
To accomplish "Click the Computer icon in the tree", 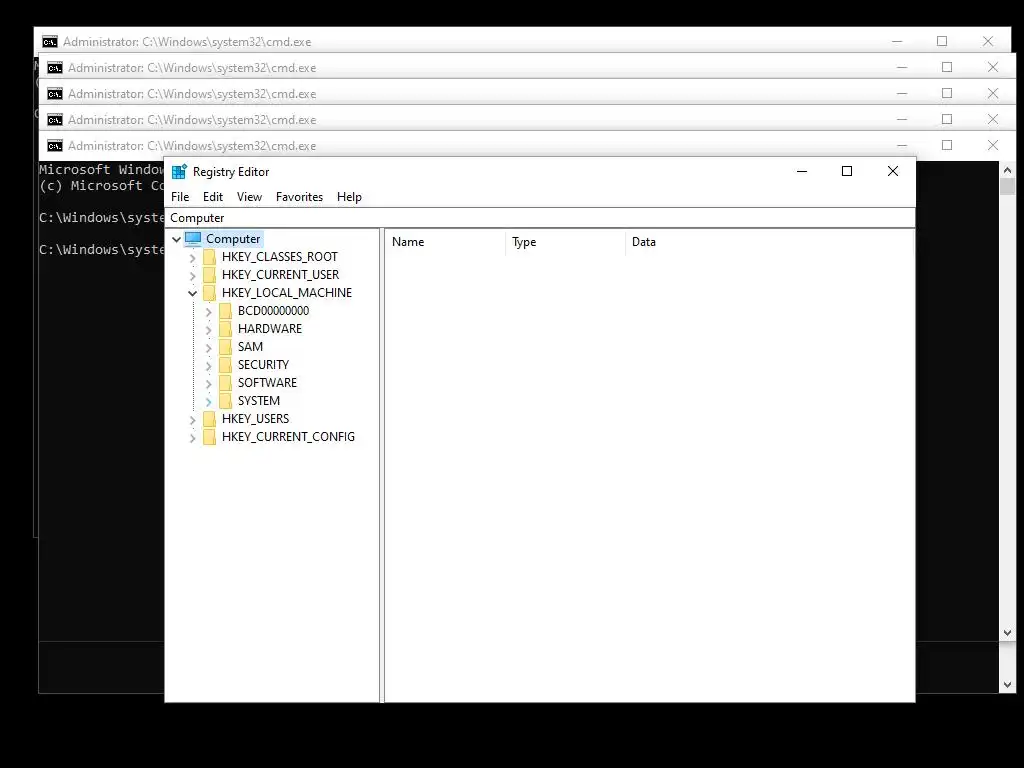I will (x=193, y=238).
